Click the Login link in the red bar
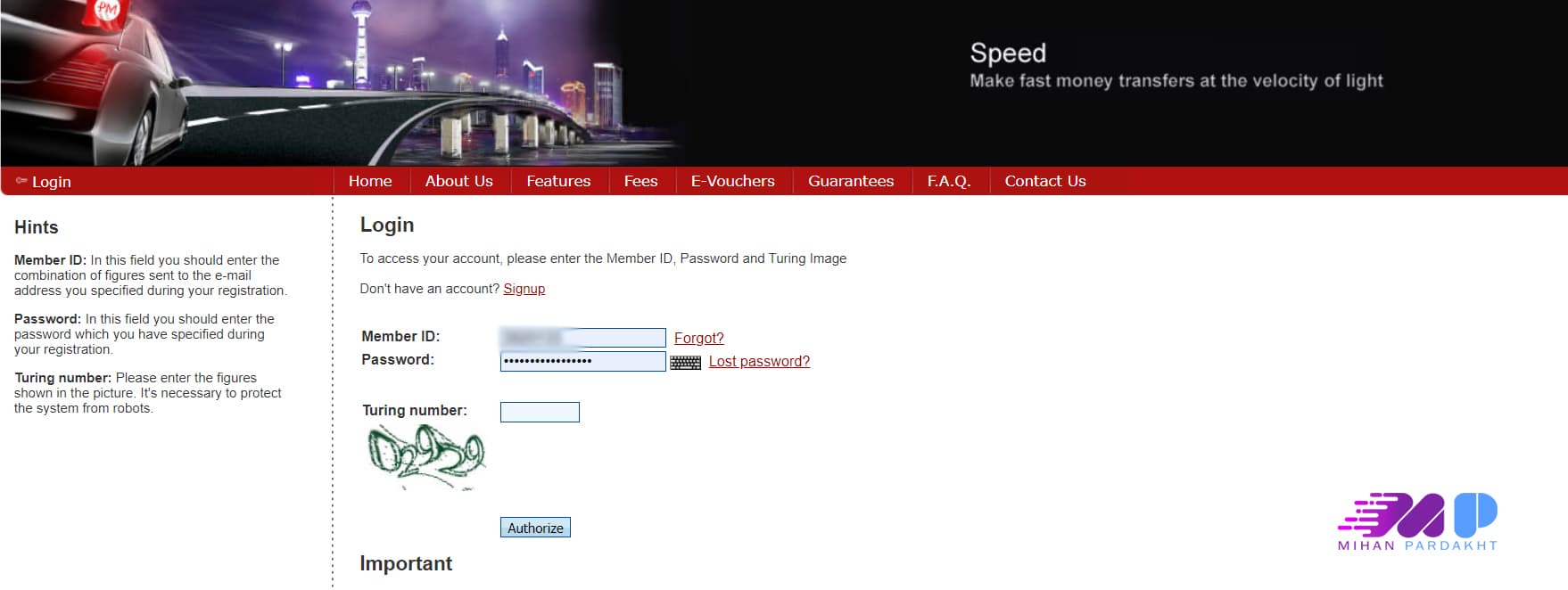Image resolution: width=1568 pixels, height=590 pixels. pyautogui.click(x=51, y=182)
